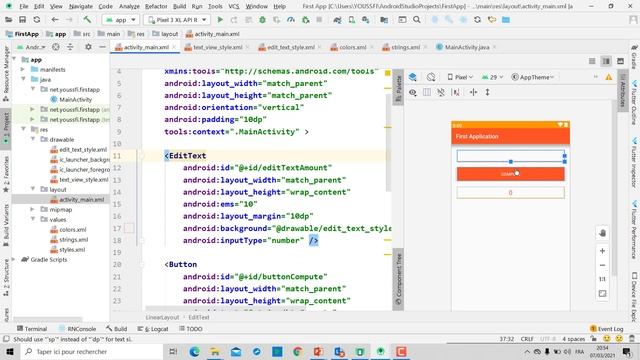Open the app run configuration dropdown
Image resolution: width=640 pixels, height=360 pixels.
pyautogui.click(x=120, y=20)
